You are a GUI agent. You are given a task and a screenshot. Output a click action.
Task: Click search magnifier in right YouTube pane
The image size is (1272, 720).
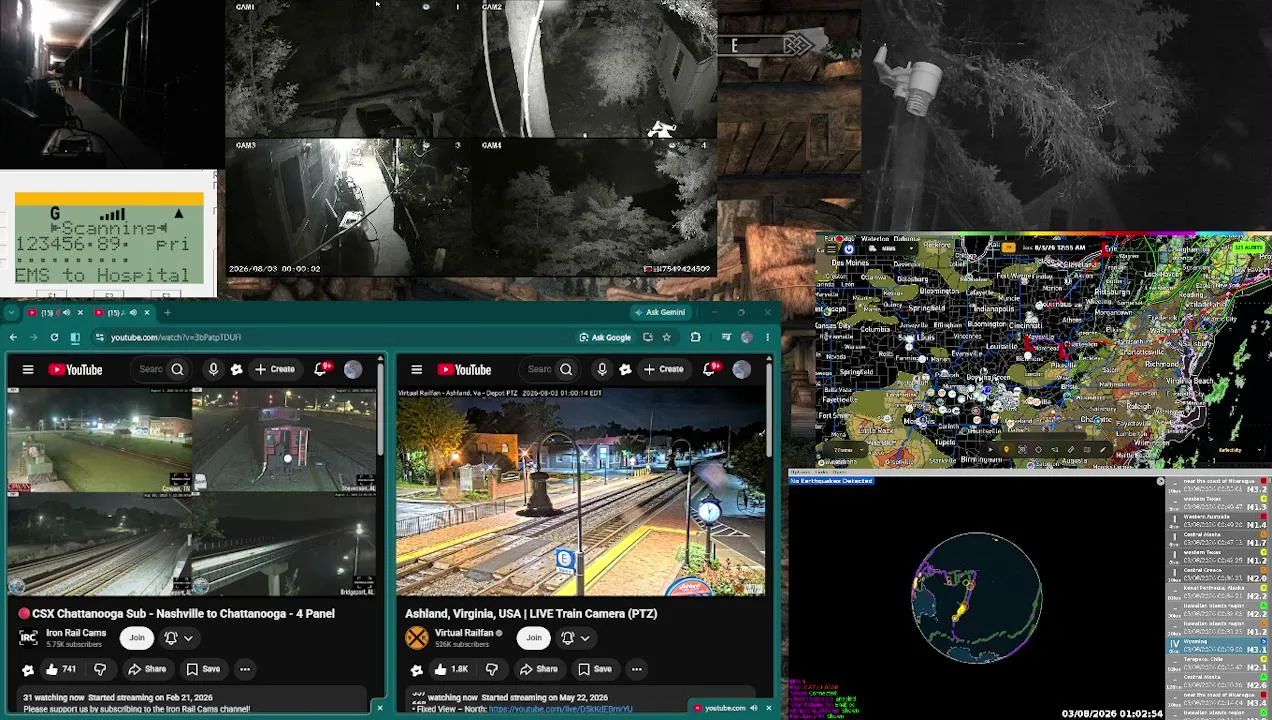[566, 370]
